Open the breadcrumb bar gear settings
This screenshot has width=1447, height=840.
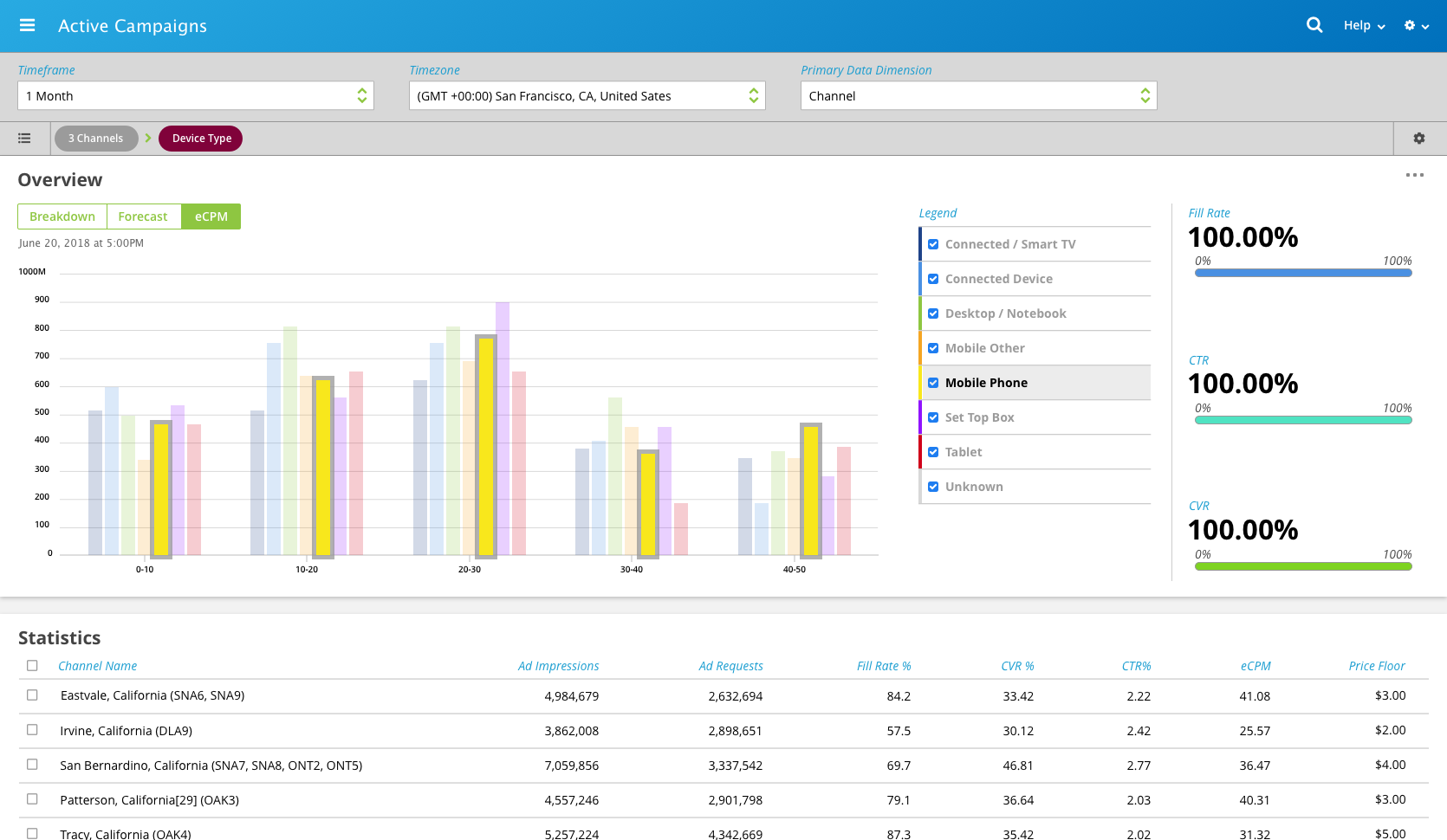(x=1418, y=139)
